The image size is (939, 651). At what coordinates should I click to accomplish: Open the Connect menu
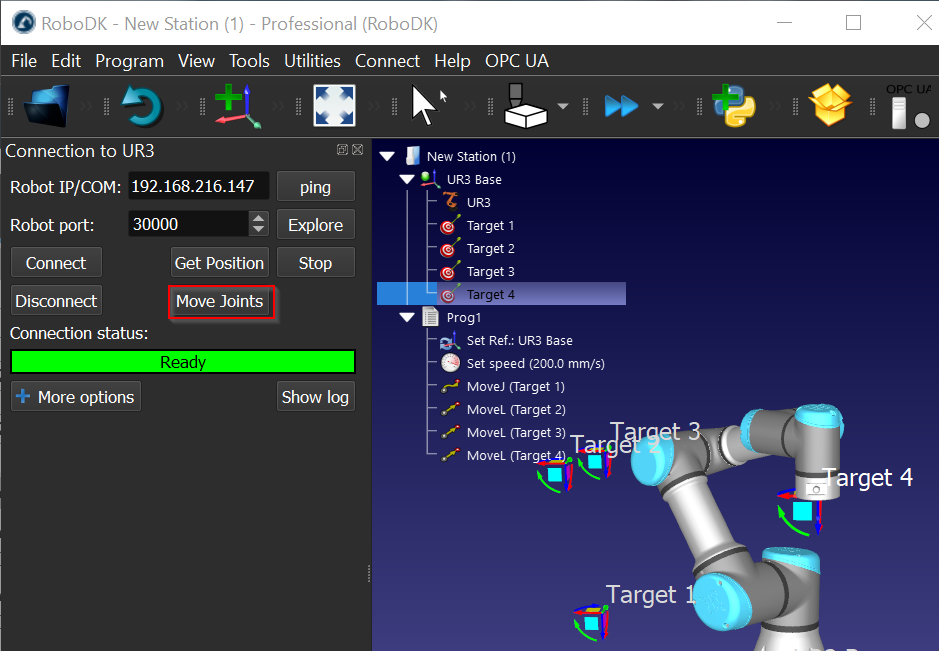387,61
